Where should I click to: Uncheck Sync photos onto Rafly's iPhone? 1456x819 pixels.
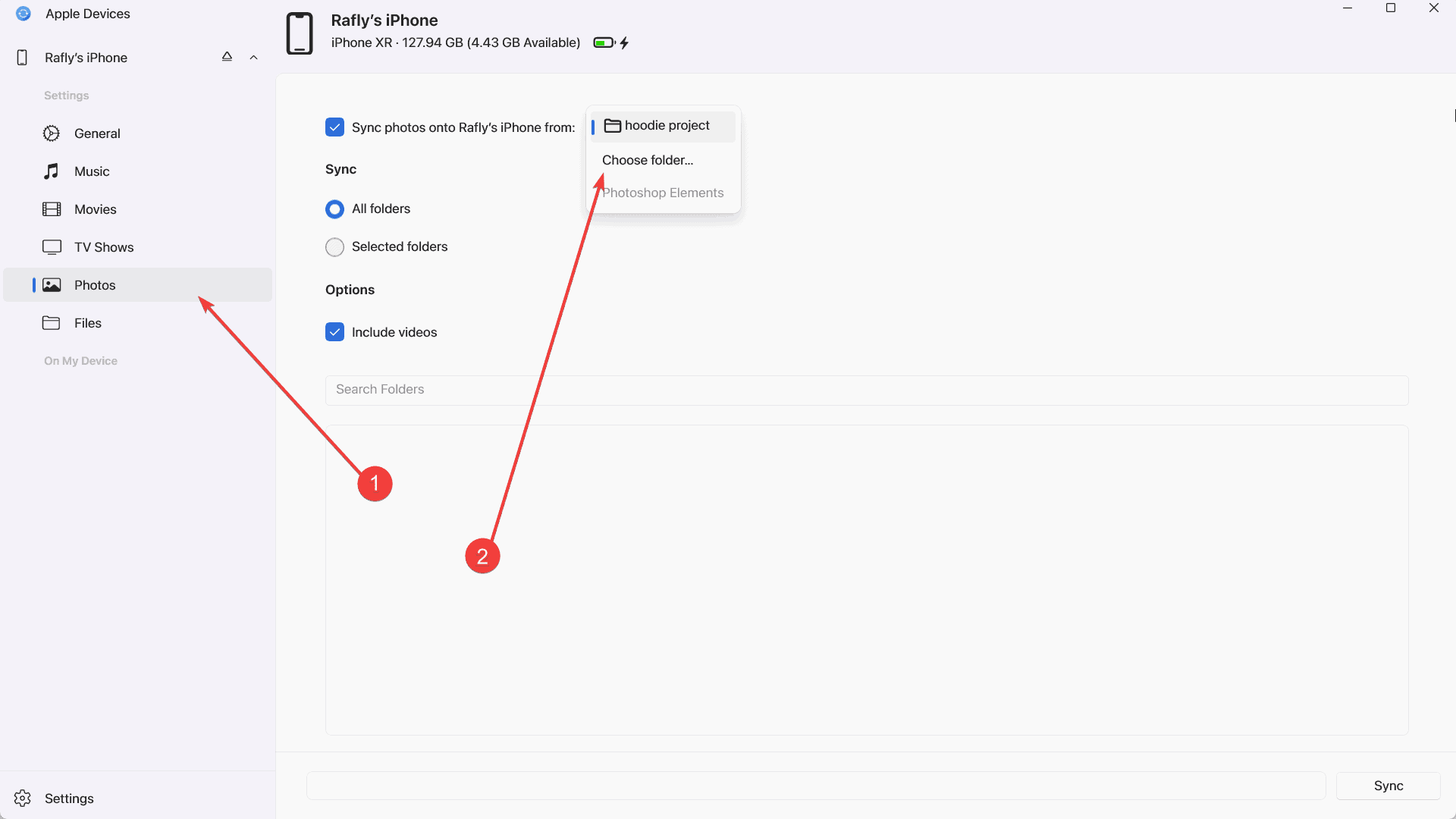pos(334,127)
